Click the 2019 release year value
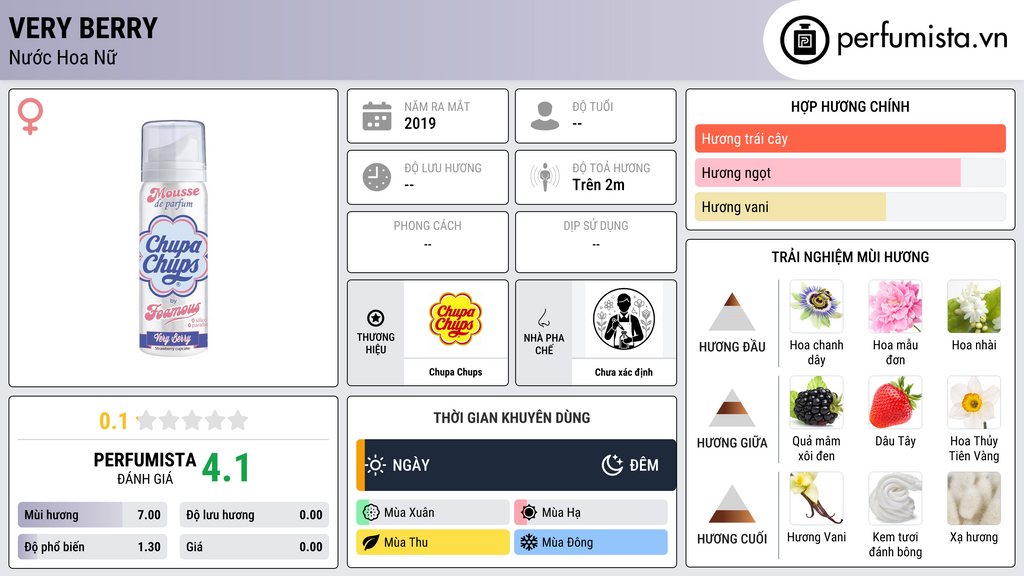 (x=420, y=123)
